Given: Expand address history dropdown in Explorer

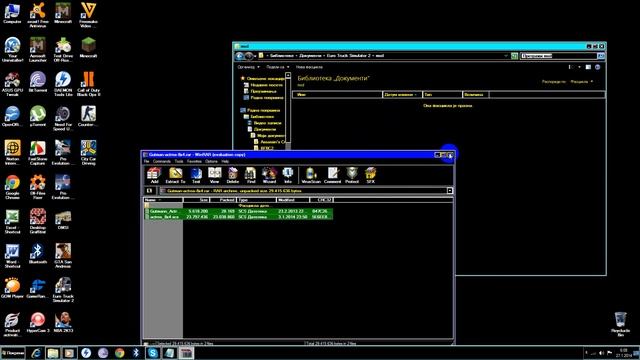Looking at the screenshot, I should pyautogui.click(x=506, y=56).
